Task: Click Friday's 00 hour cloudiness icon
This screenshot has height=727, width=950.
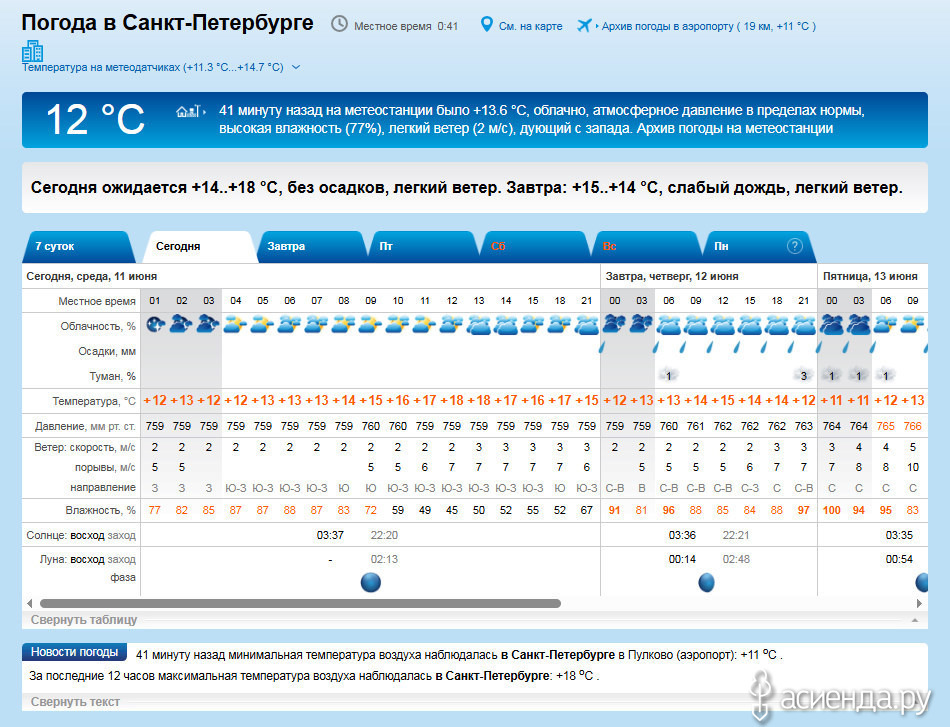Action: (831, 325)
